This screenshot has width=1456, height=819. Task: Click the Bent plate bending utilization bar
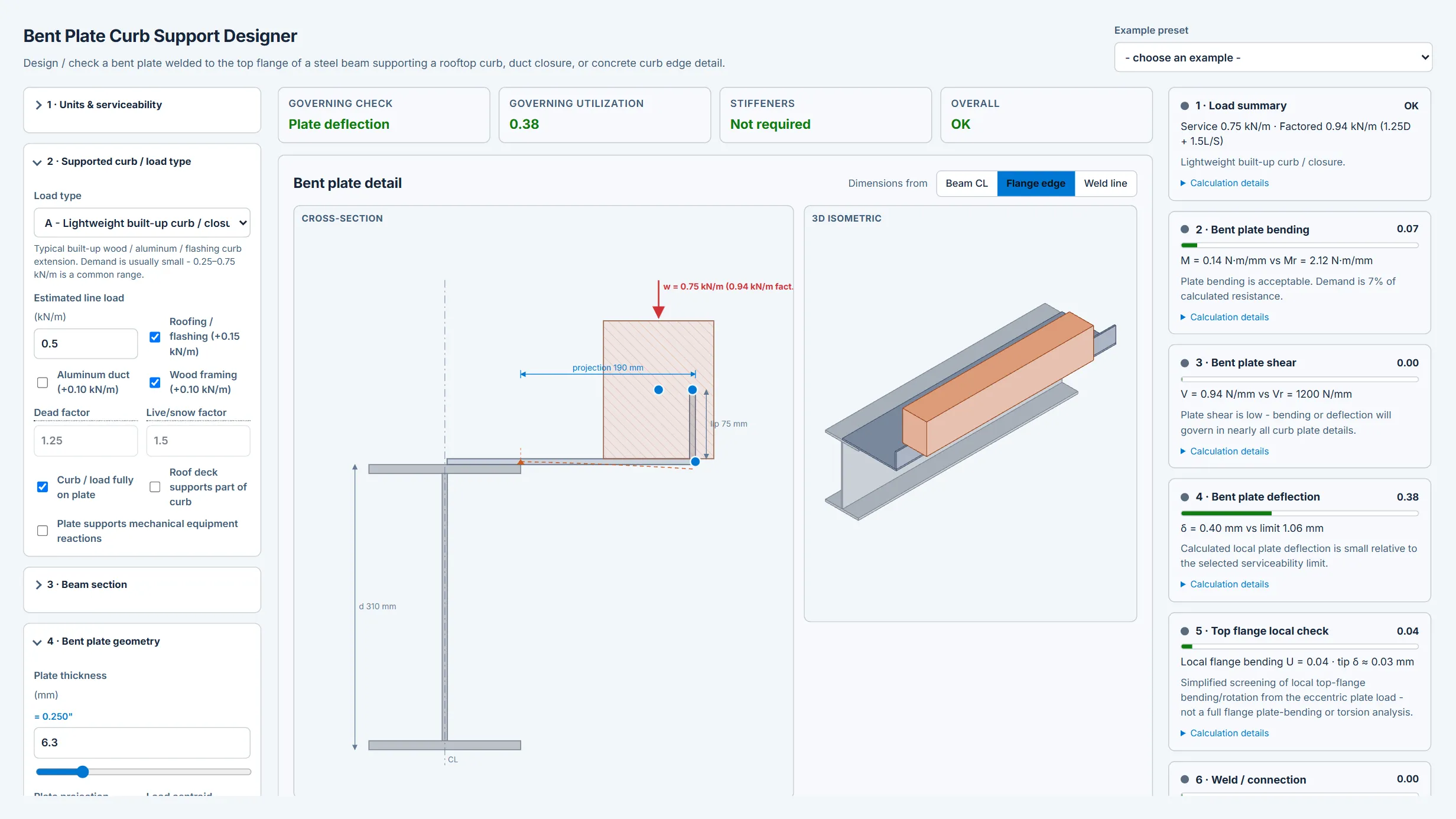click(1299, 245)
